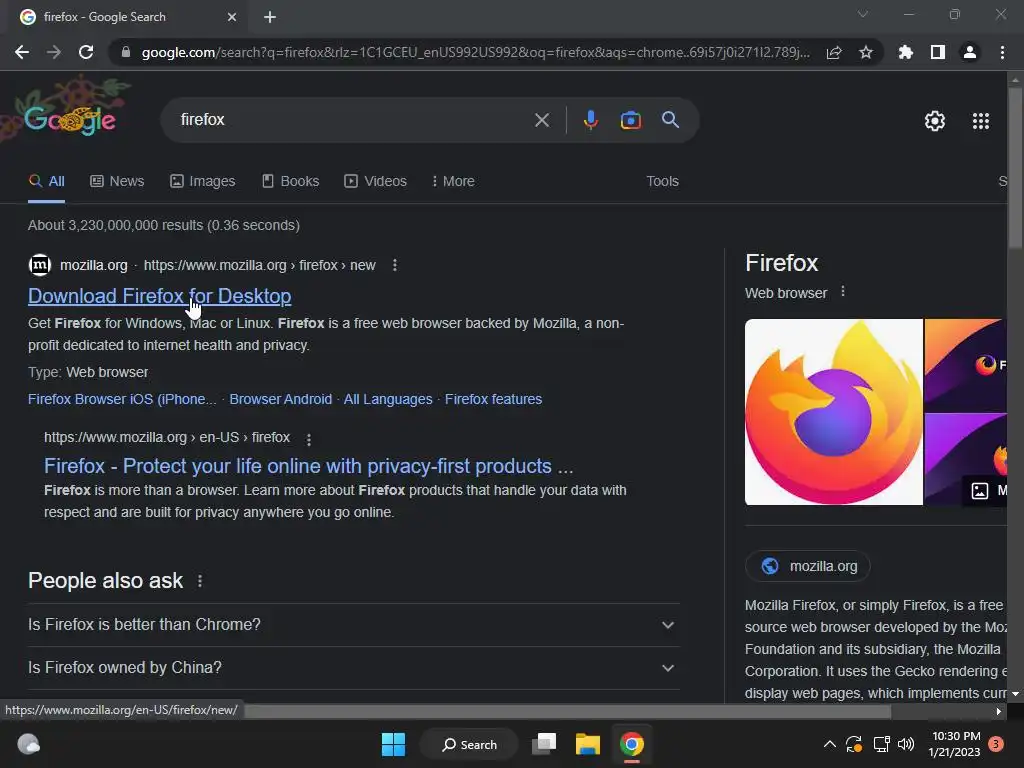Switch to the Books tab

[290, 182]
